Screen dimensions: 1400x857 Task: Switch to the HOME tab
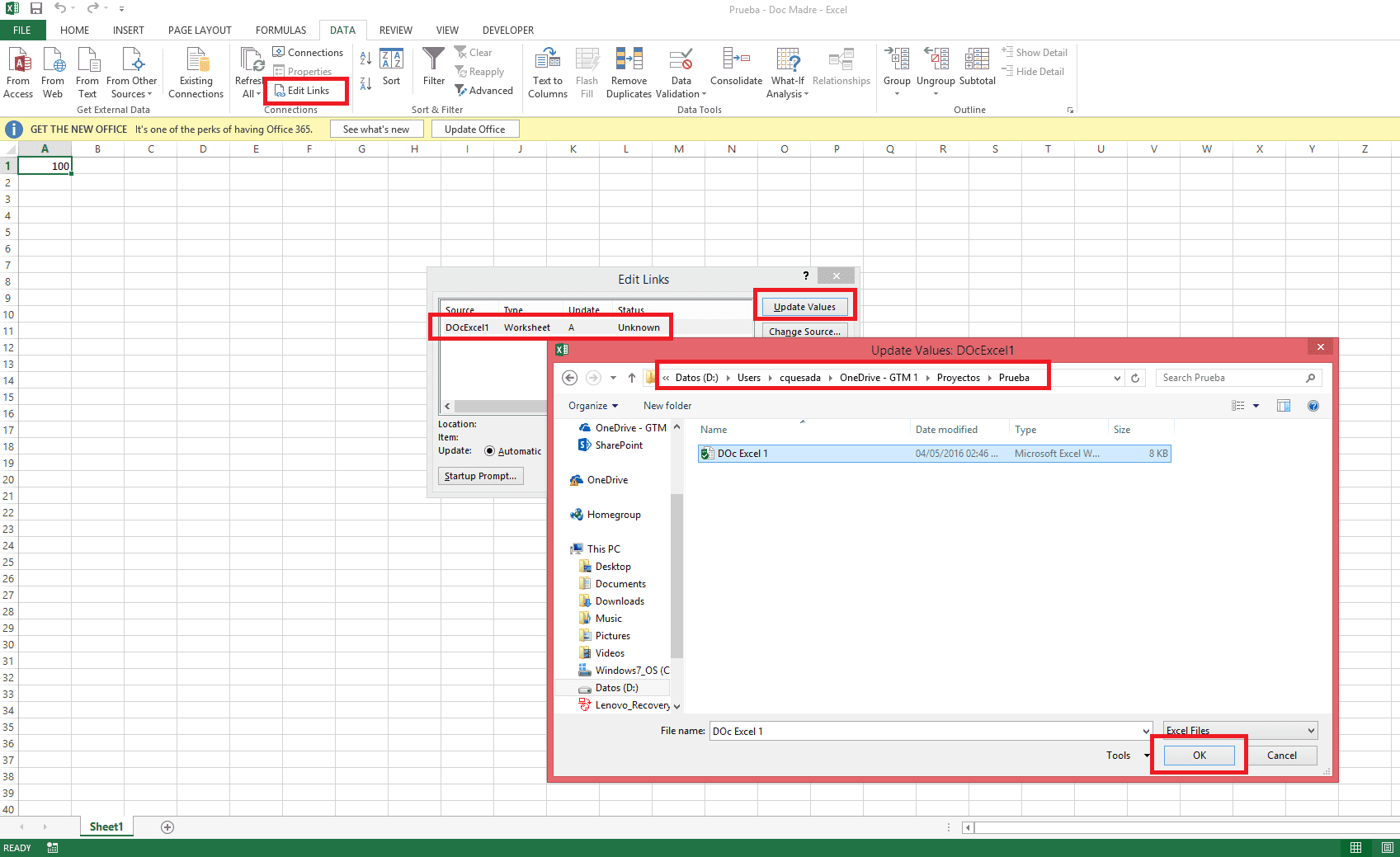pyautogui.click(x=74, y=31)
